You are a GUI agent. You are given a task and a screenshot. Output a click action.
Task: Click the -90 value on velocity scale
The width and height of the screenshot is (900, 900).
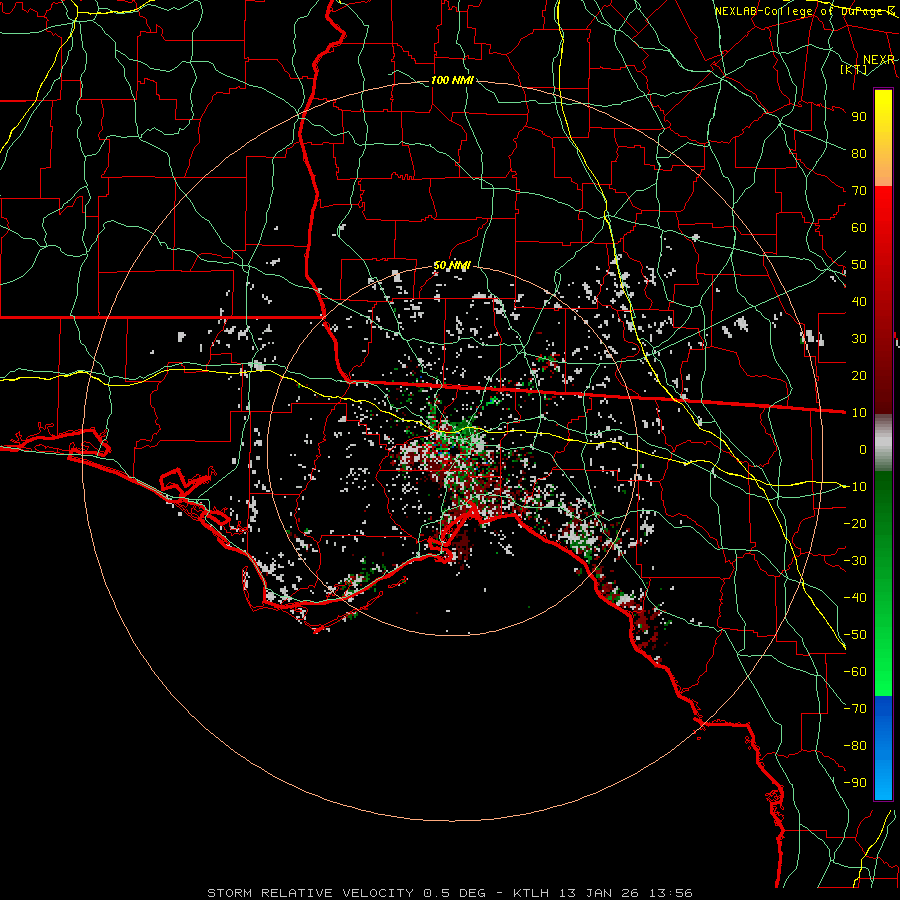tap(855, 782)
